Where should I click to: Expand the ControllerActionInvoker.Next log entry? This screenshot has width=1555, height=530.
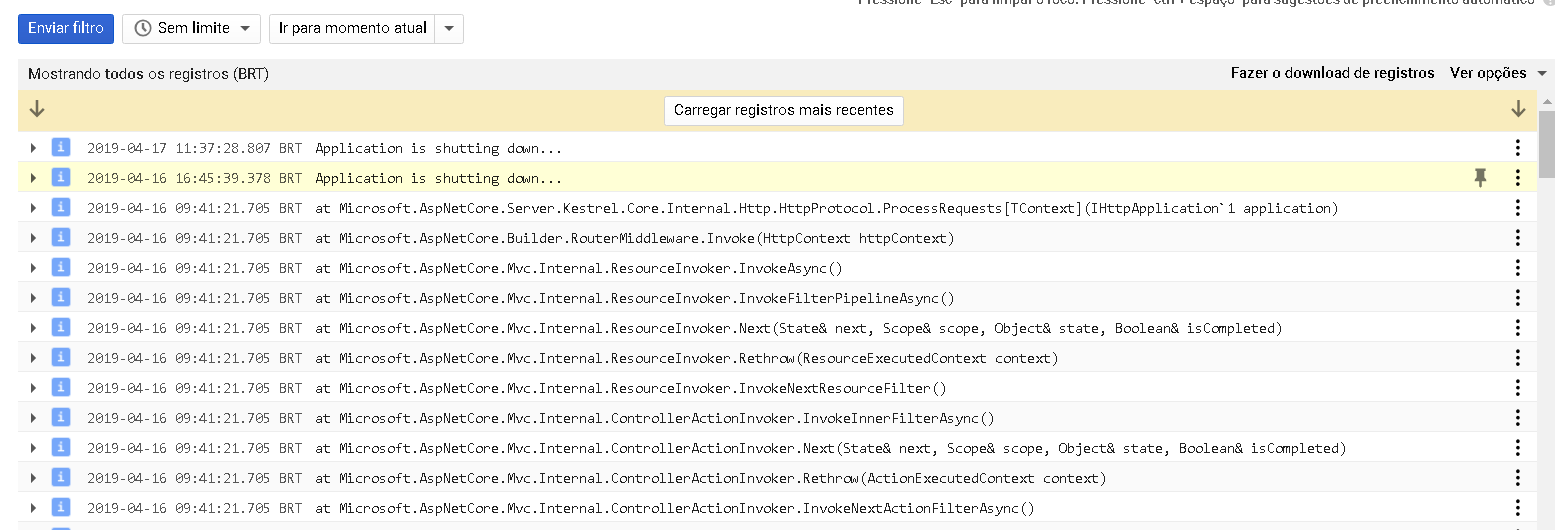(x=33, y=448)
